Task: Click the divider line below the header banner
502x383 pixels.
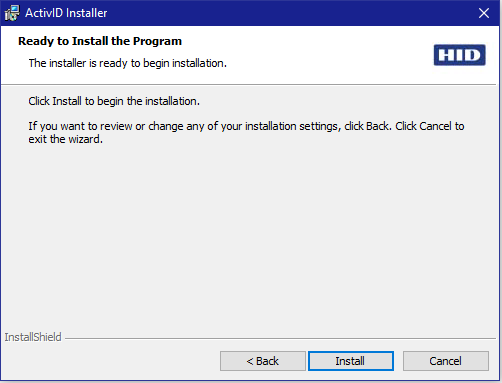Action: coord(248,85)
